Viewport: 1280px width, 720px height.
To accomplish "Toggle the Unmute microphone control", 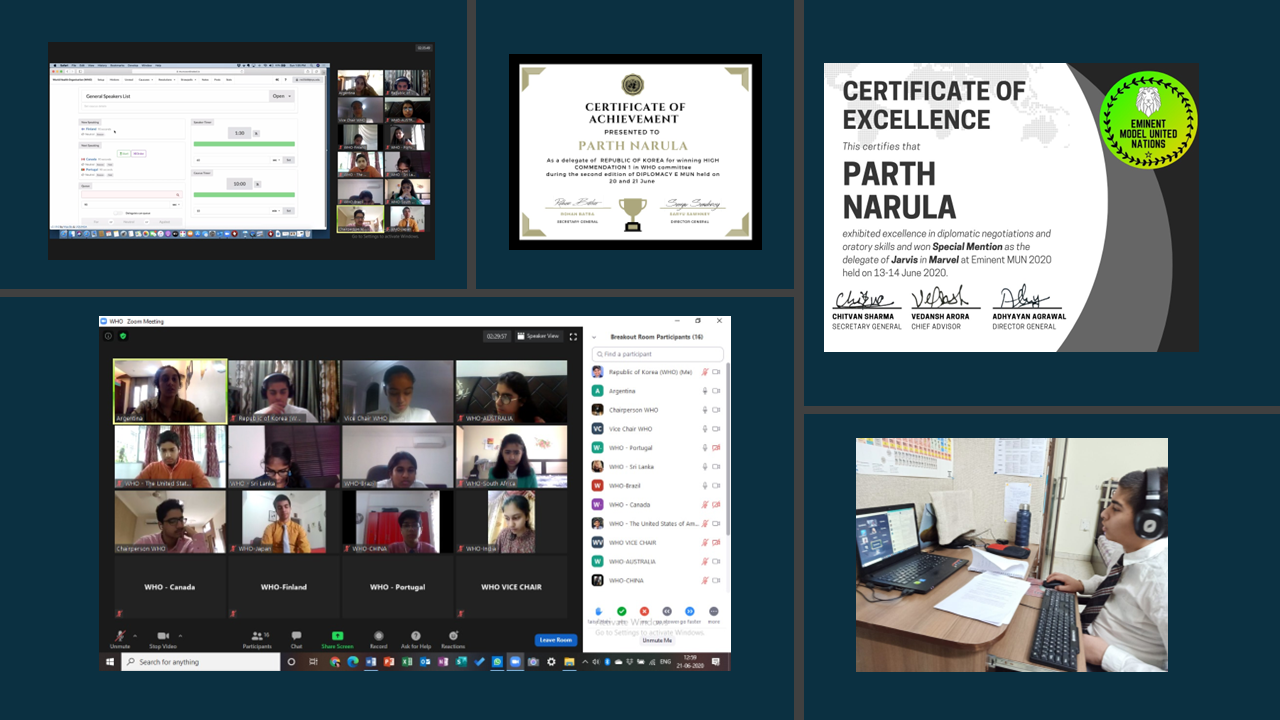I will tap(120, 638).
